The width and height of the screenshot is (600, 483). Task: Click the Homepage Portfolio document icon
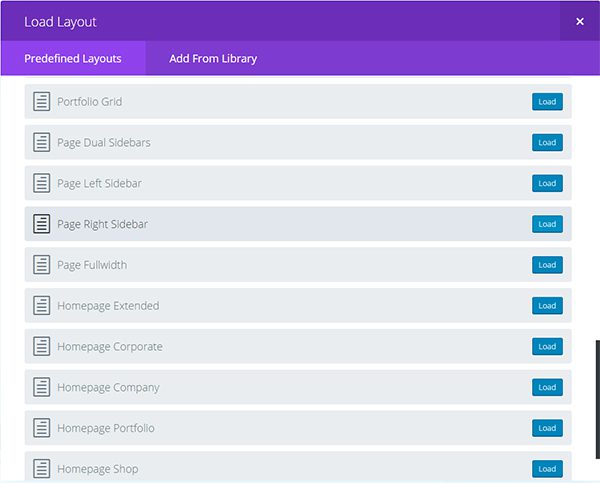point(41,429)
